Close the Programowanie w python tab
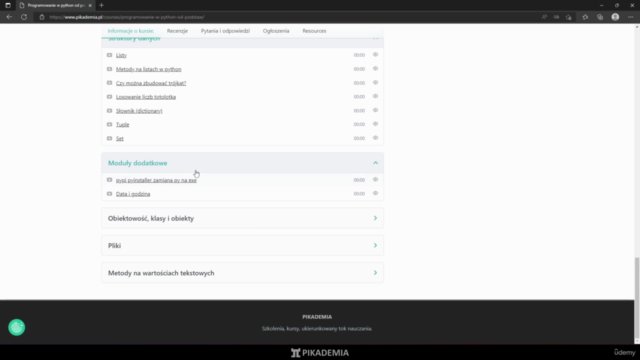Screen dimensions: 640x360 coord(90,5)
